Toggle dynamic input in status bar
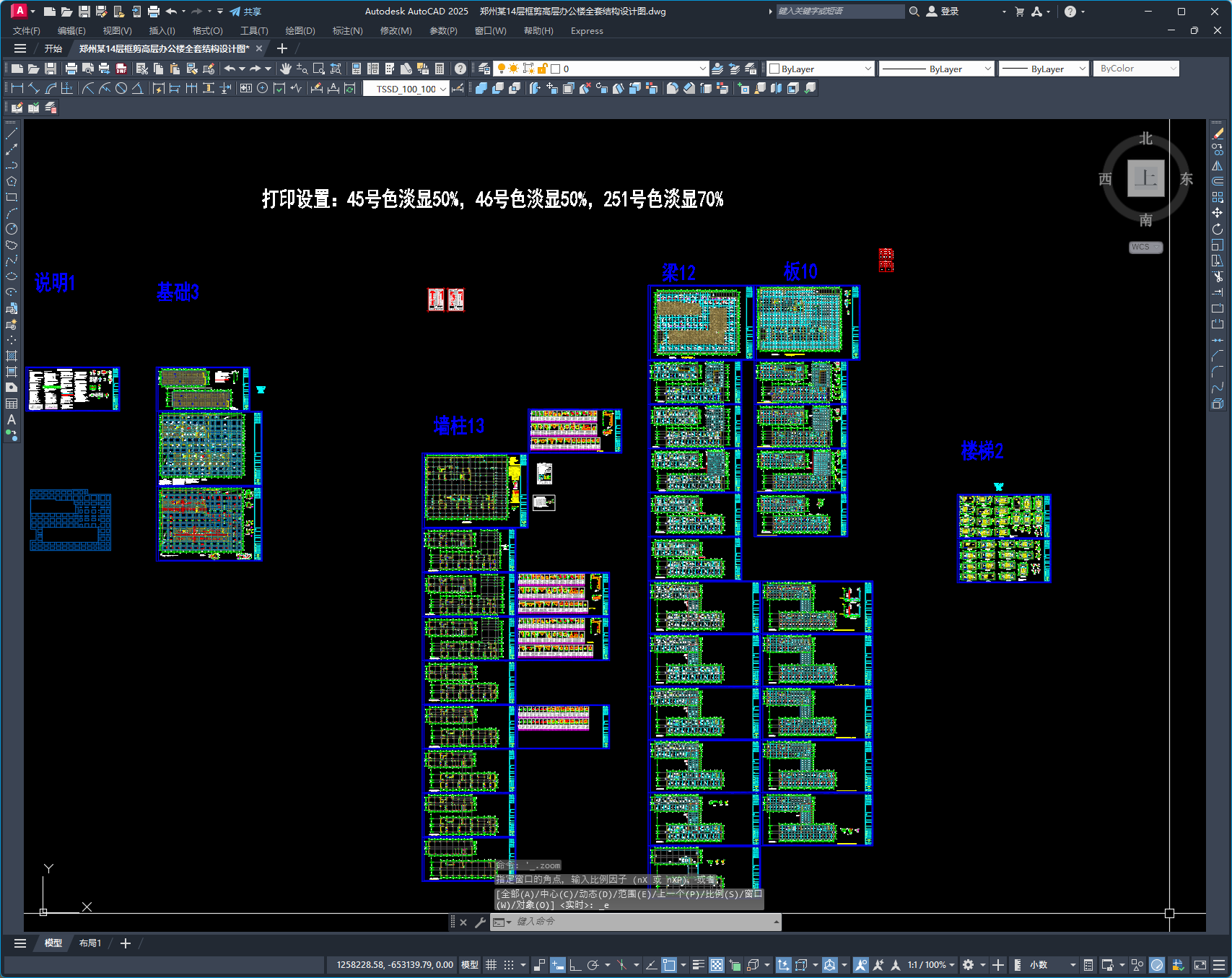 [x=557, y=965]
